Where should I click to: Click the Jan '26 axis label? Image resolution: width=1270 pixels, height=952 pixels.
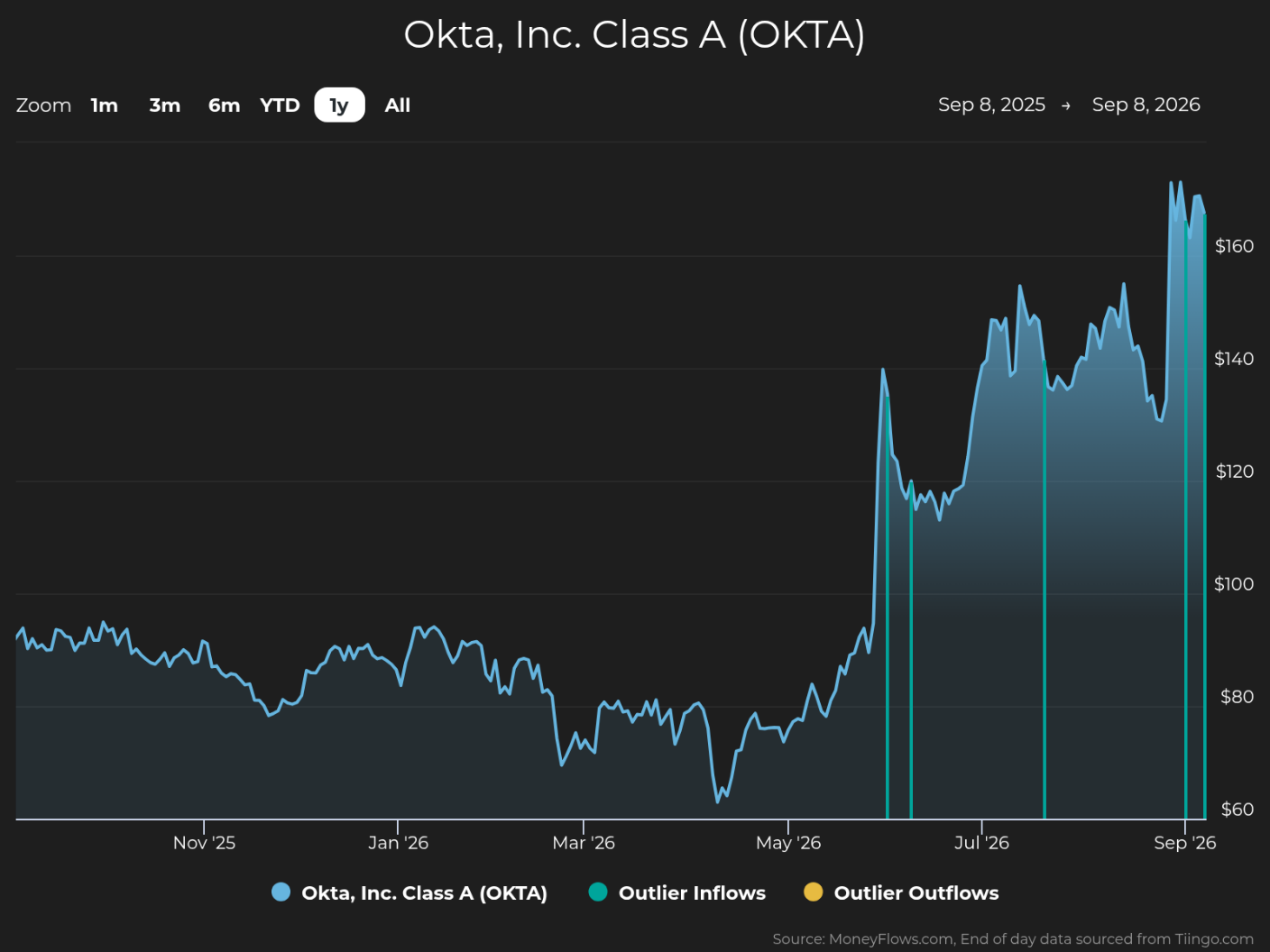coord(398,843)
